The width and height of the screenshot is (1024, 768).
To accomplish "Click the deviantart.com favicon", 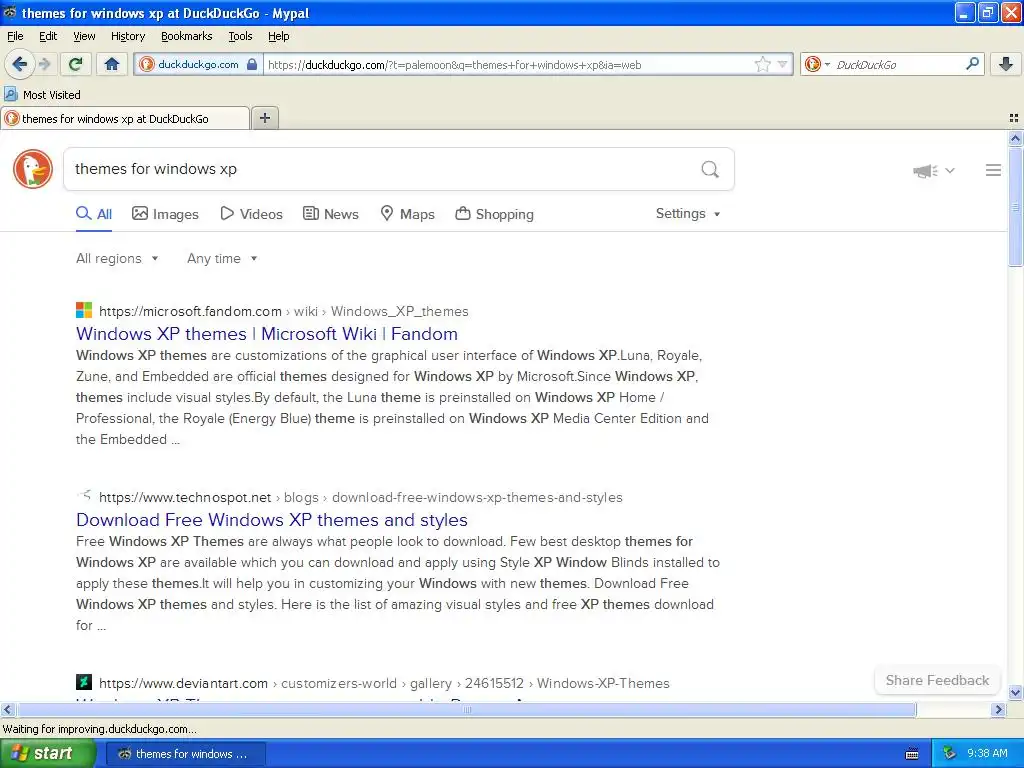I will pyautogui.click(x=84, y=682).
